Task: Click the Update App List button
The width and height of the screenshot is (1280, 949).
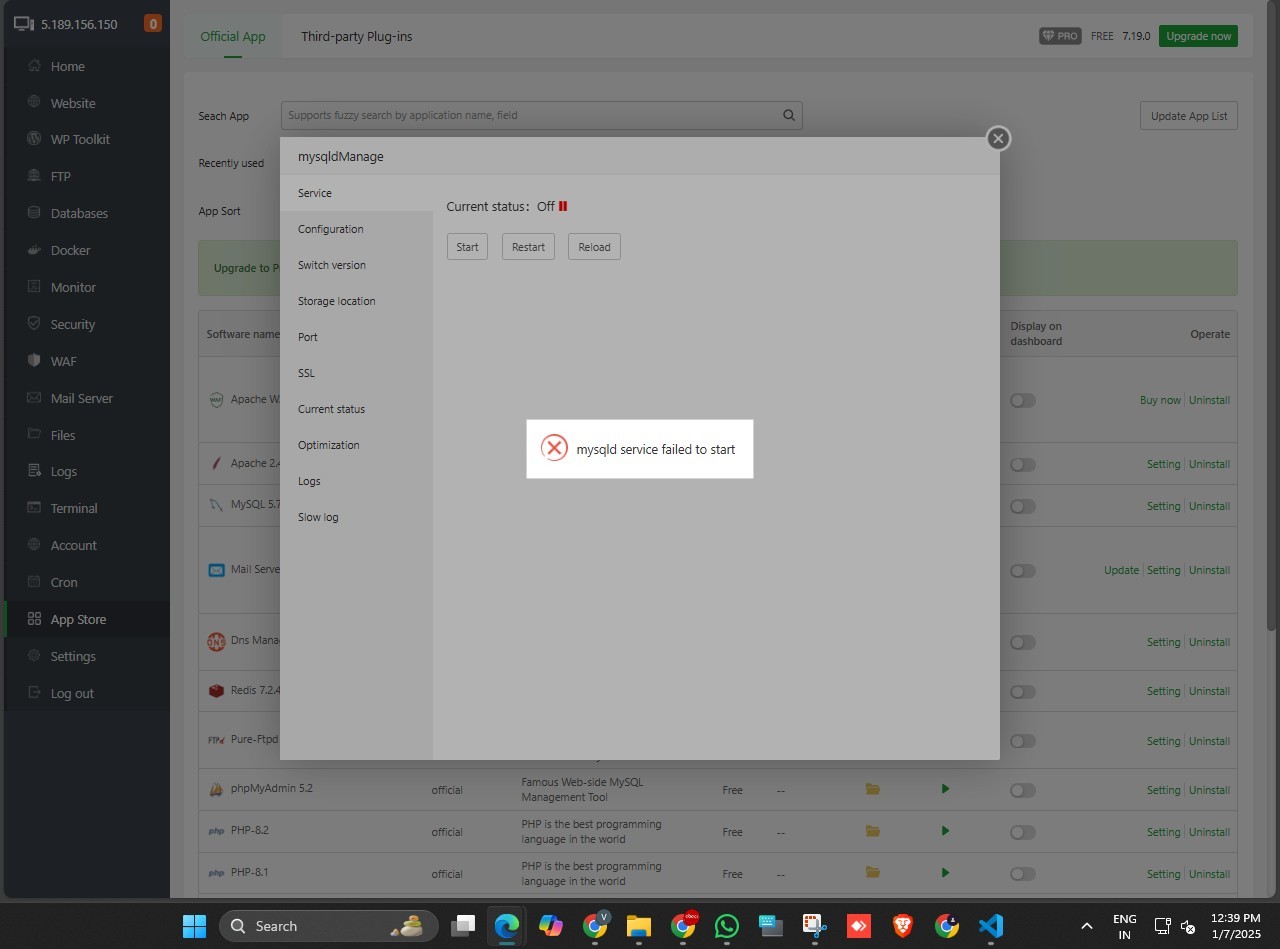Action: click(1189, 116)
